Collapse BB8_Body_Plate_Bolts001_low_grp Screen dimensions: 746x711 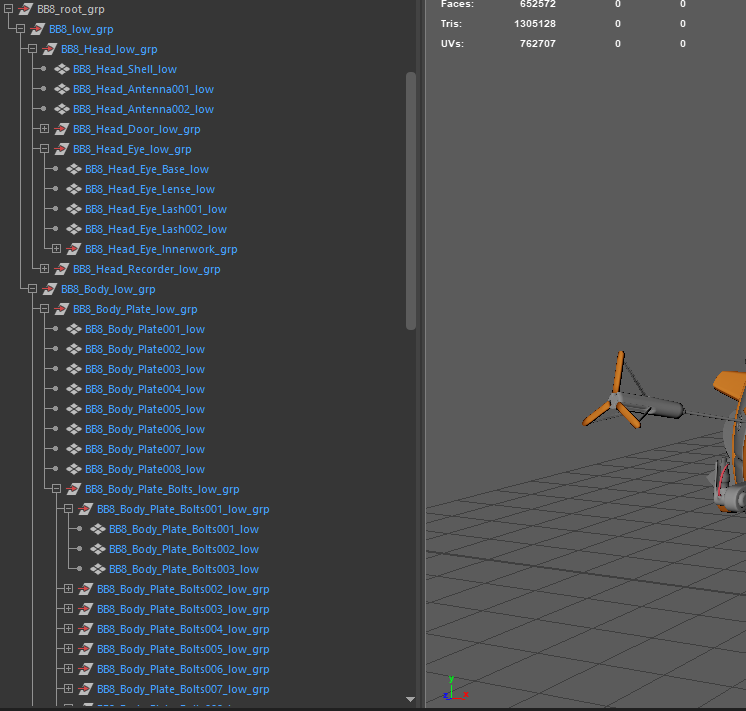click(x=68, y=508)
